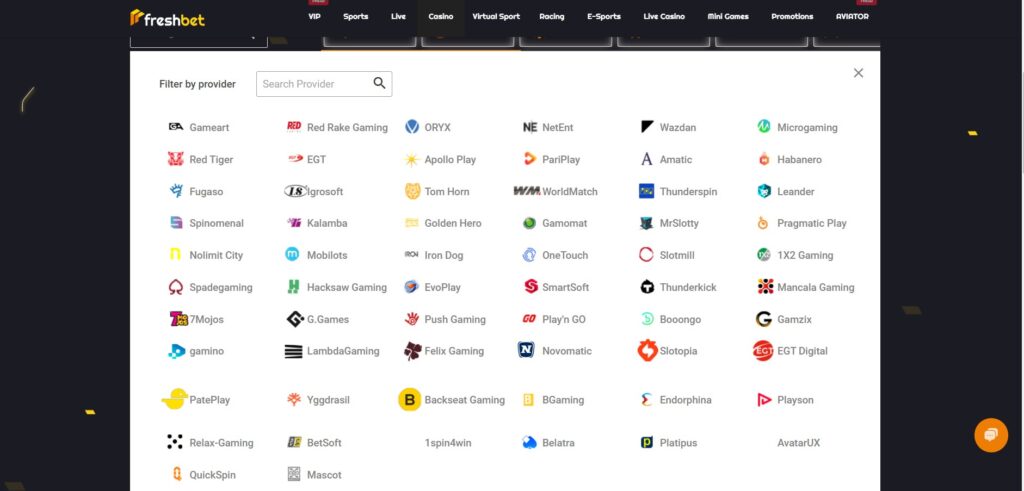The height and width of the screenshot is (491, 1024).
Task: Click the Backseat Gaming yellow B icon
Action: pyautogui.click(x=409, y=400)
